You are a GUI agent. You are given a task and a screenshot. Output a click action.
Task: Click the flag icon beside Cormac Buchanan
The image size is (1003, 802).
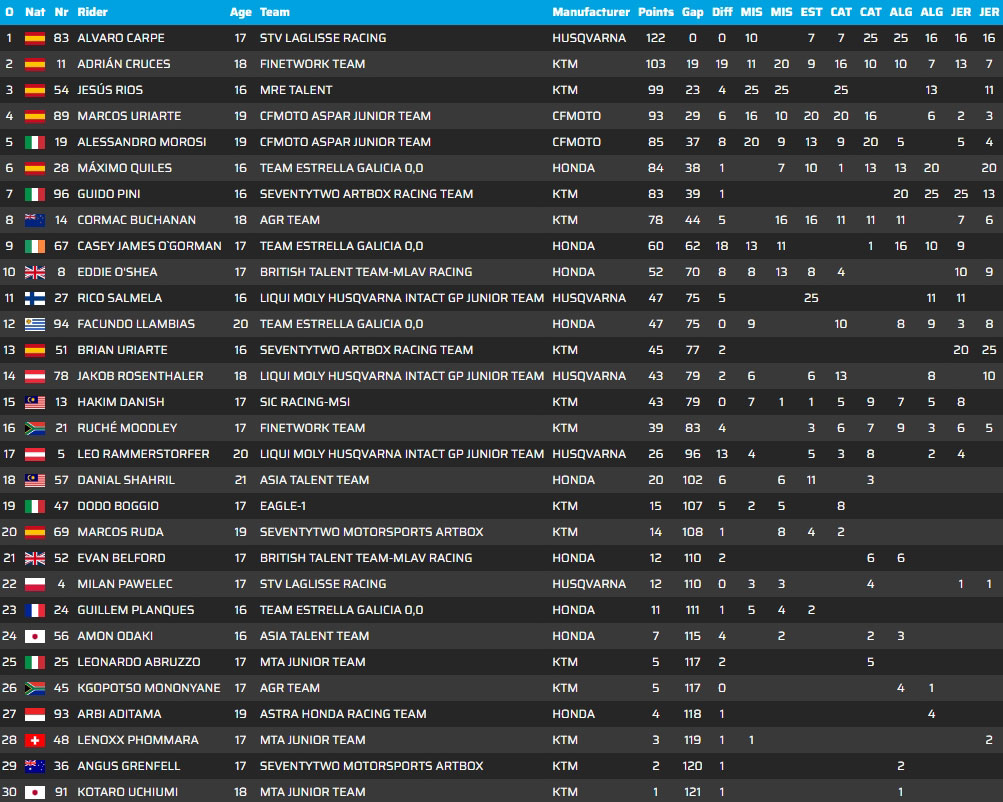pyautogui.click(x=35, y=220)
